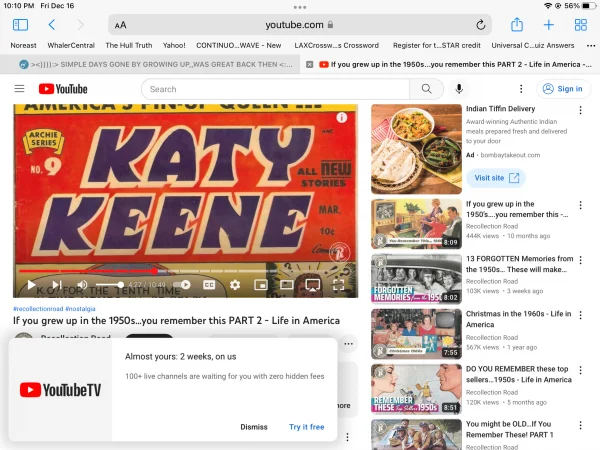This screenshot has width=600, height=450.
Task: Open Christmas in the 1960s thumbnail
Action: 416,334
